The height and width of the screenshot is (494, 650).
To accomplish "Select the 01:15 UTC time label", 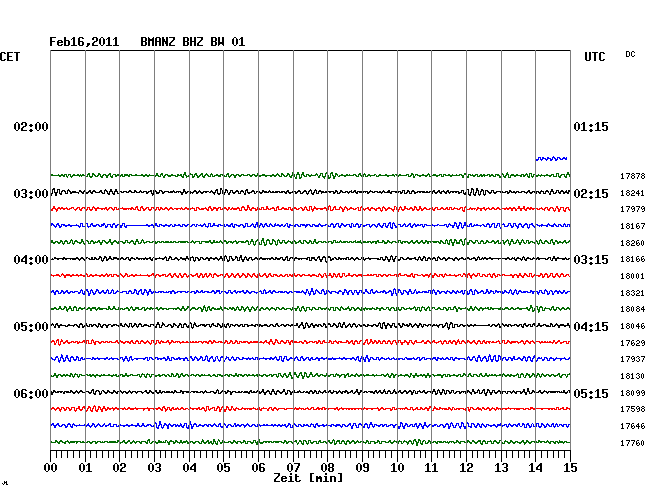I will tap(591, 127).
